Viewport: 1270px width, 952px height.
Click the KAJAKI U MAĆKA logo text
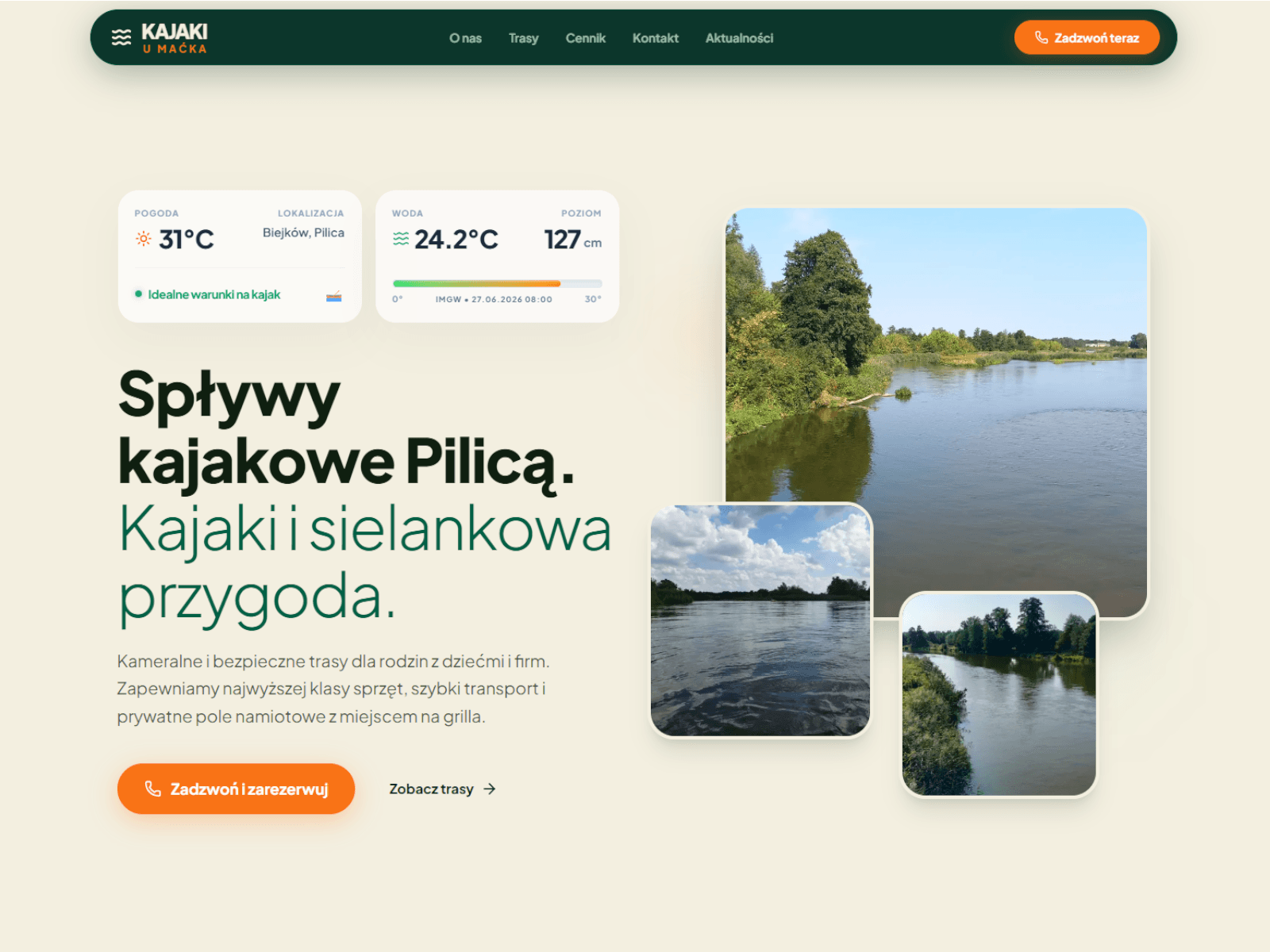(175, 37)
